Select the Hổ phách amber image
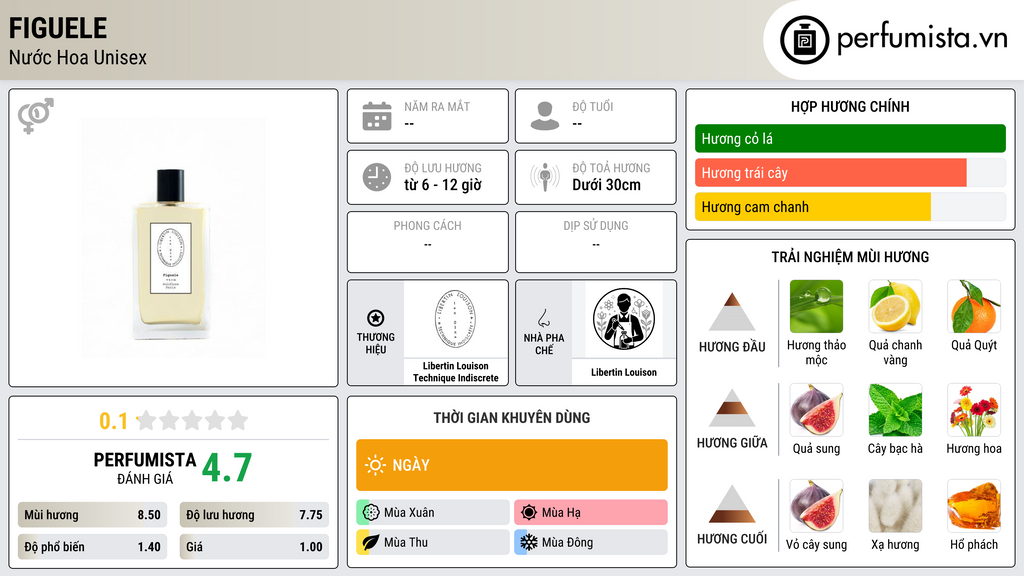Viewport: 1024px width, 576px height. 974,506
